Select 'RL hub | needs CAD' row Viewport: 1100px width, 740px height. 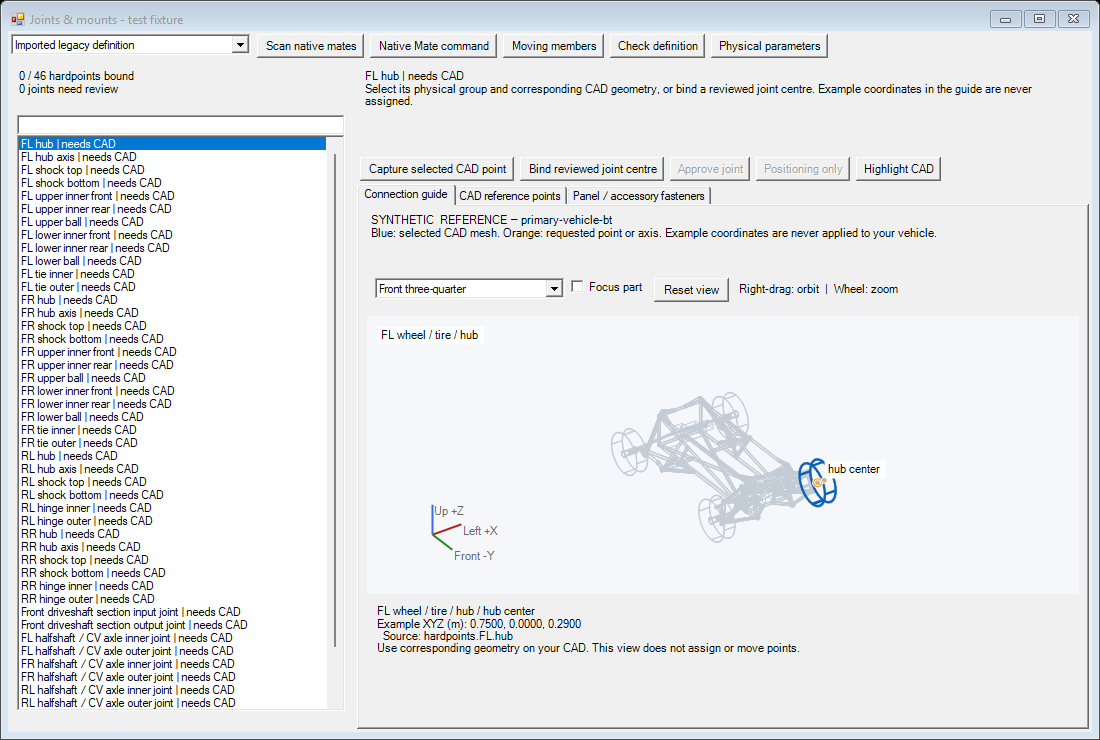172,456
